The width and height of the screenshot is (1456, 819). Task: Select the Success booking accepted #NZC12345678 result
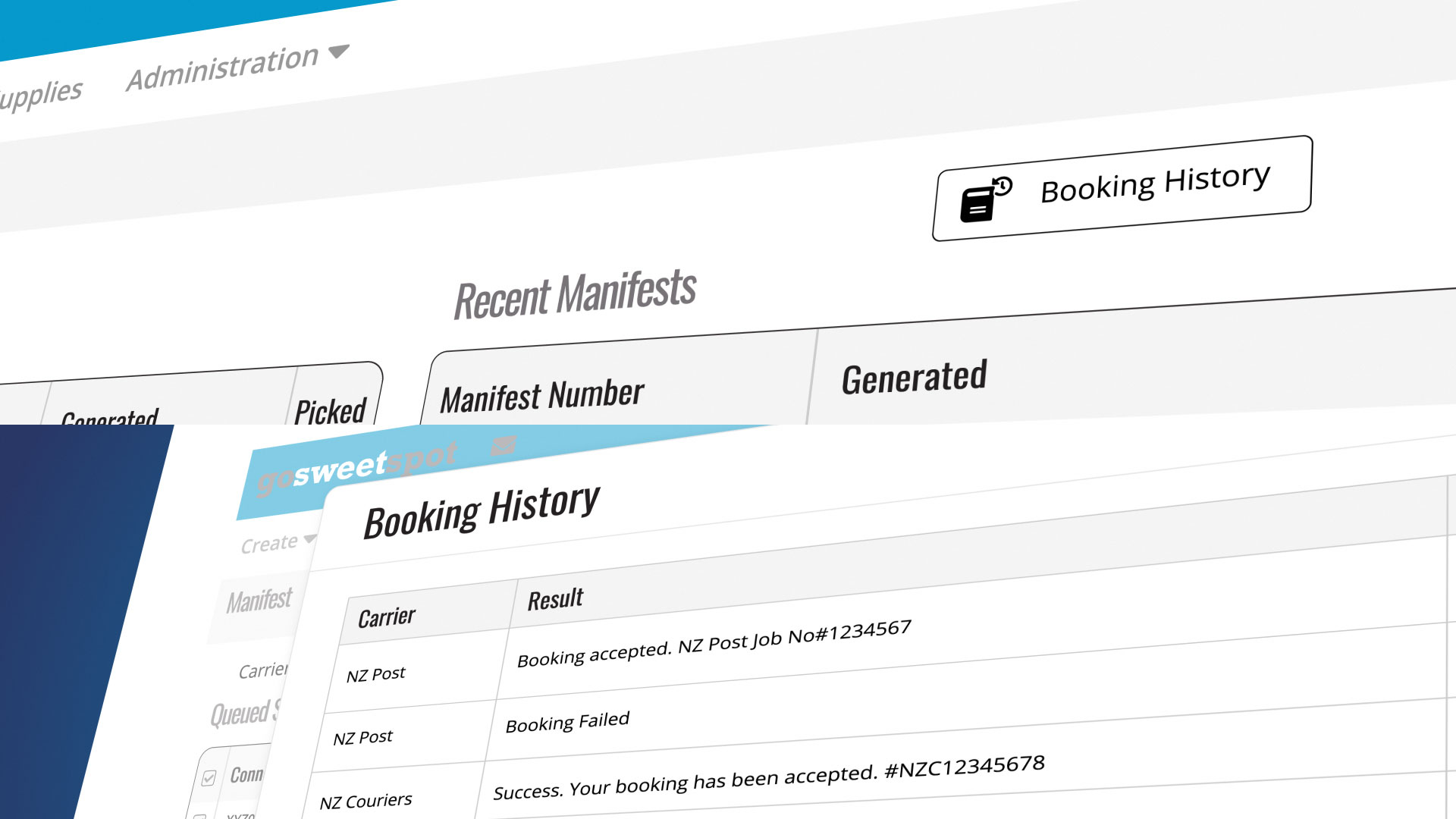pos(769,777)
